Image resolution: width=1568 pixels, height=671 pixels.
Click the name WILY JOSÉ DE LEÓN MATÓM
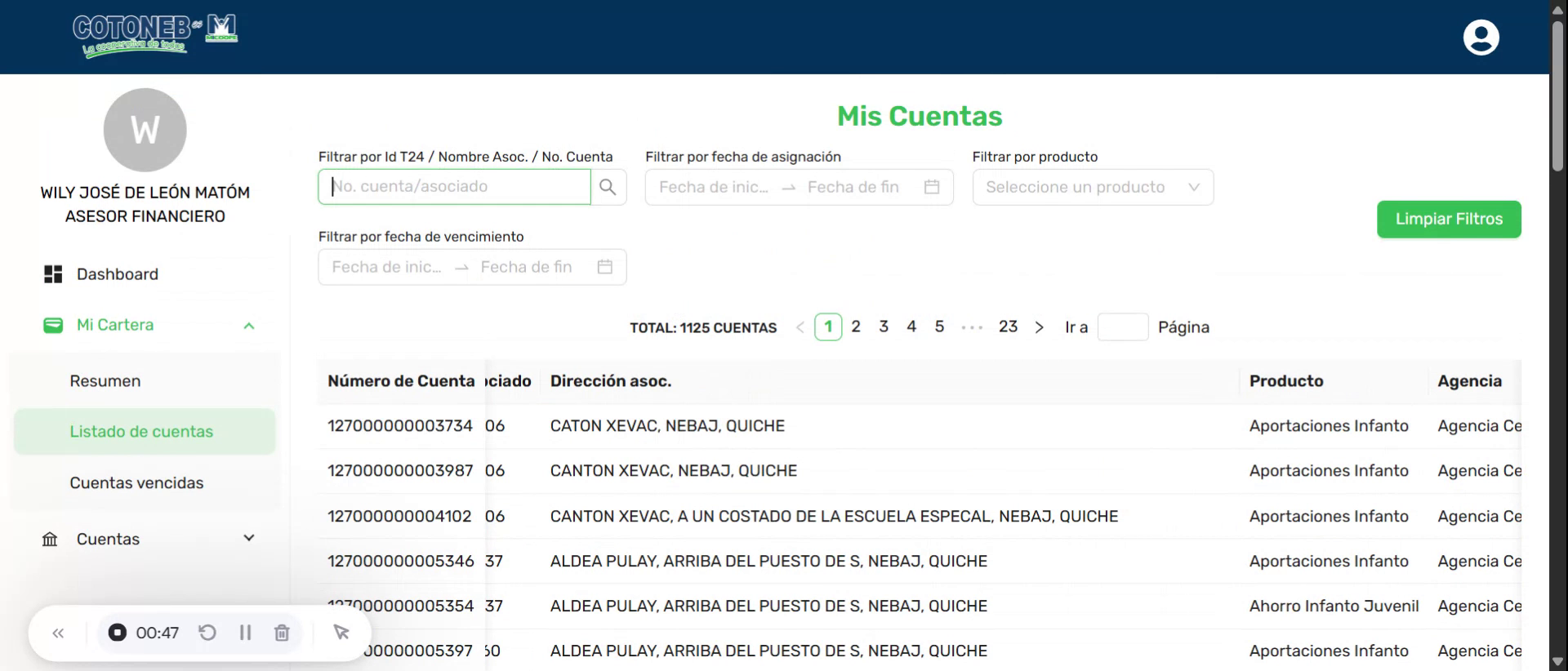[x=145, y=193]
